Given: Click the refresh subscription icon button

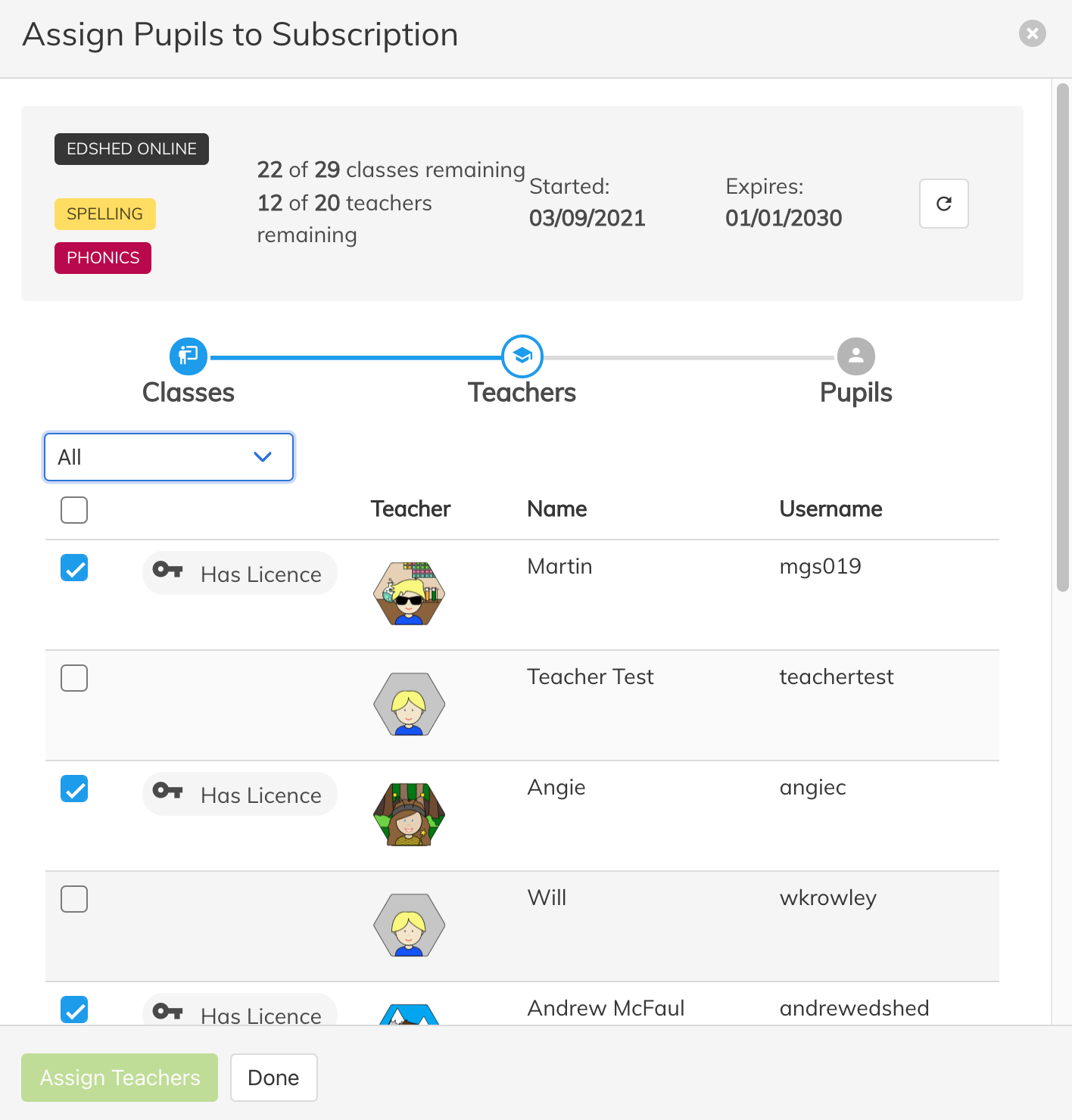Looking at the screenshot, I should 943,204.
